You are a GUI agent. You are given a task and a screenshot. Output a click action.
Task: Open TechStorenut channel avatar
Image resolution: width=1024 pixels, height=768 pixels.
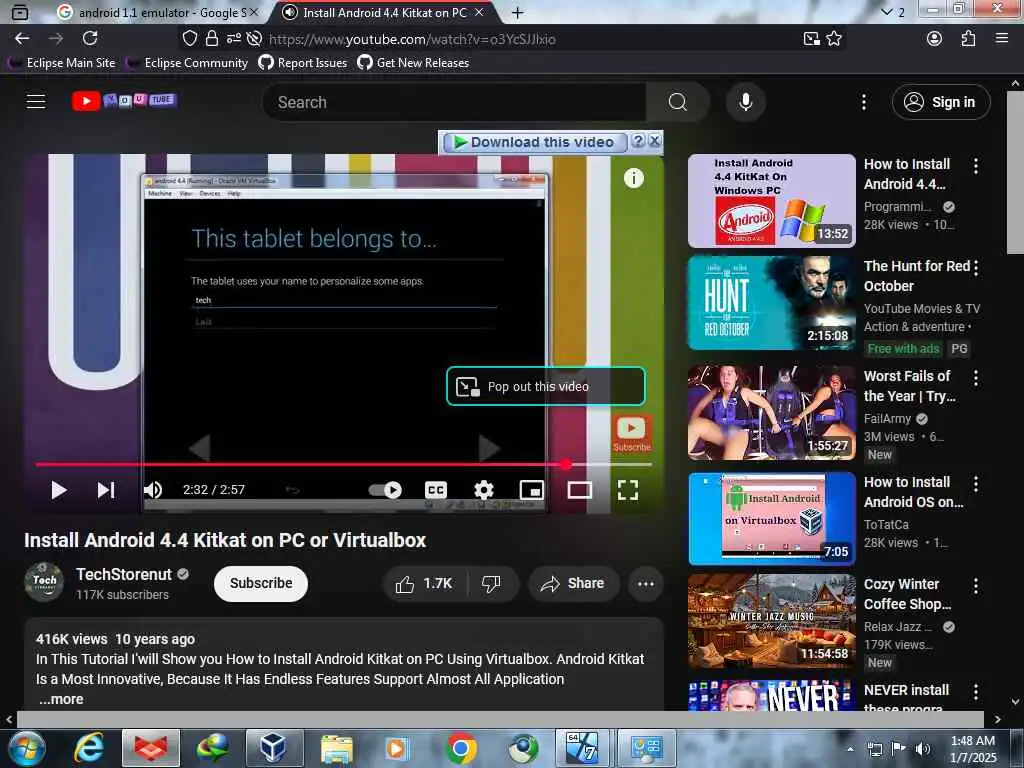point(44,581)
